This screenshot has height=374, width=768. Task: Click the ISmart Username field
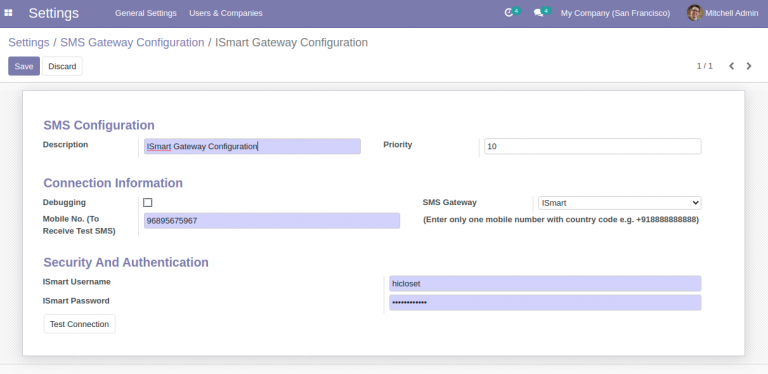coord(545,283)
